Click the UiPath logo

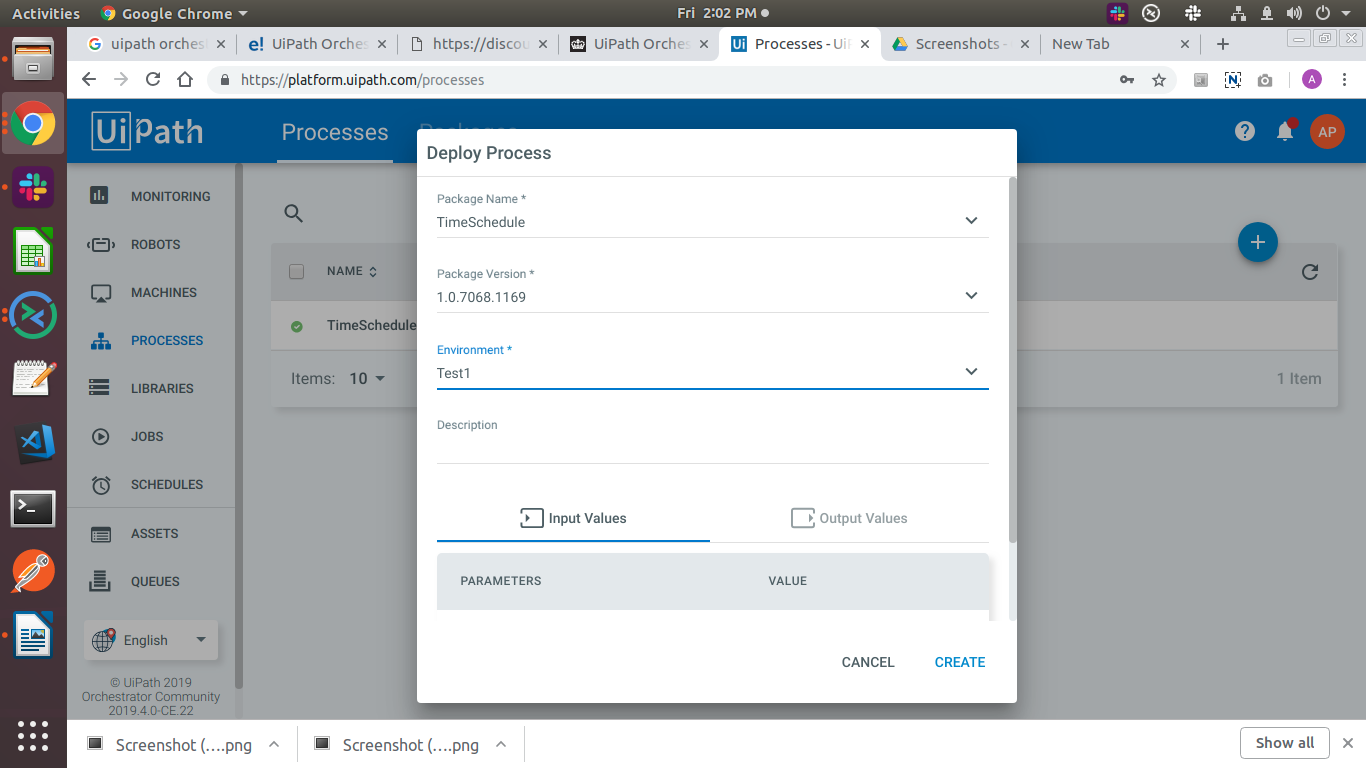148,131
